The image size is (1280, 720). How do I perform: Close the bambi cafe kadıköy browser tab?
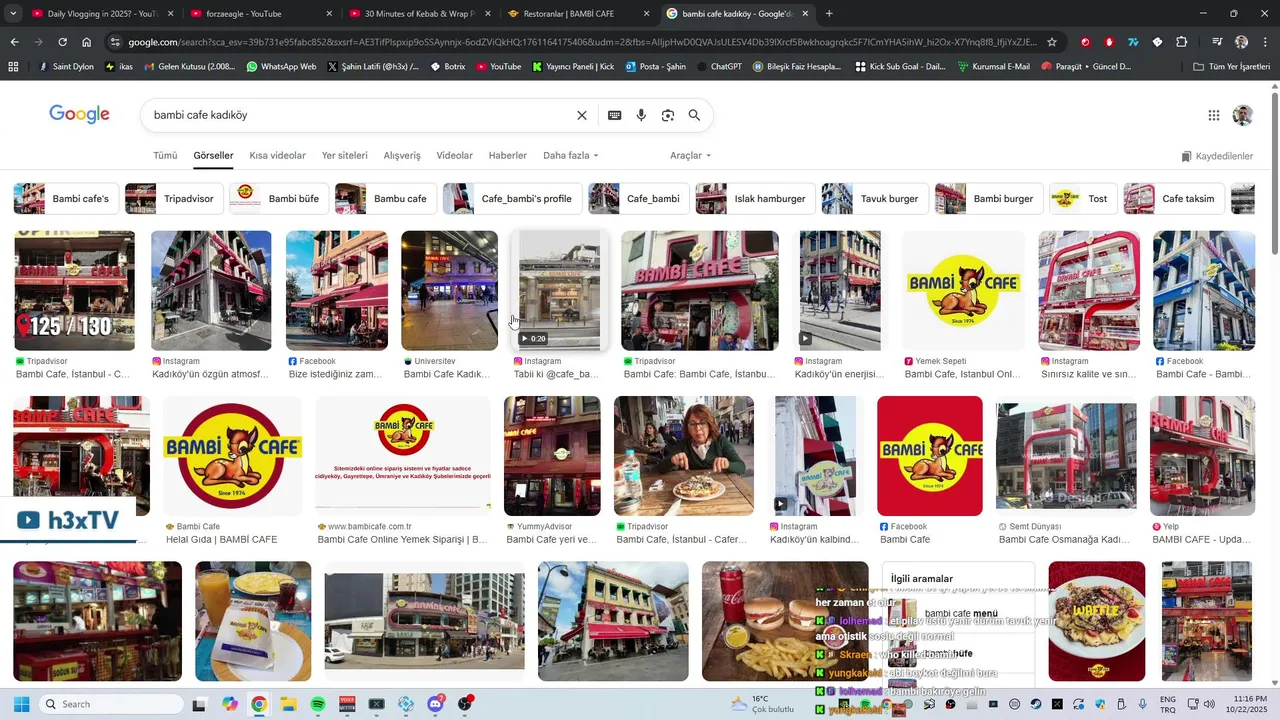(805, 14)
